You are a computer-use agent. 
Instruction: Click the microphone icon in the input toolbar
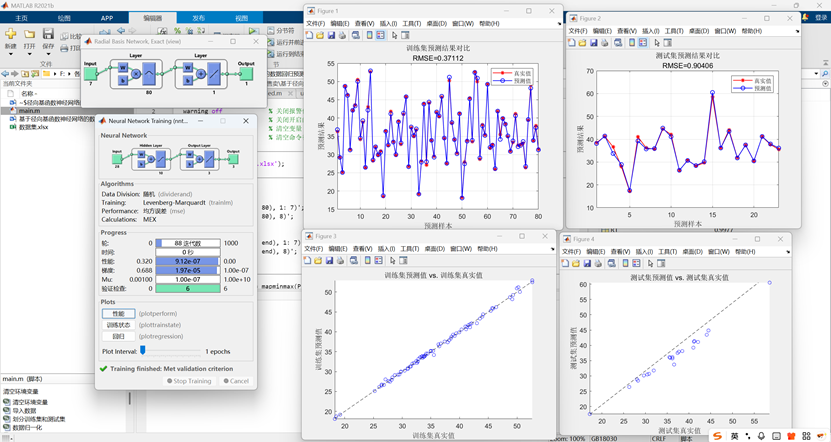point(761,436)
